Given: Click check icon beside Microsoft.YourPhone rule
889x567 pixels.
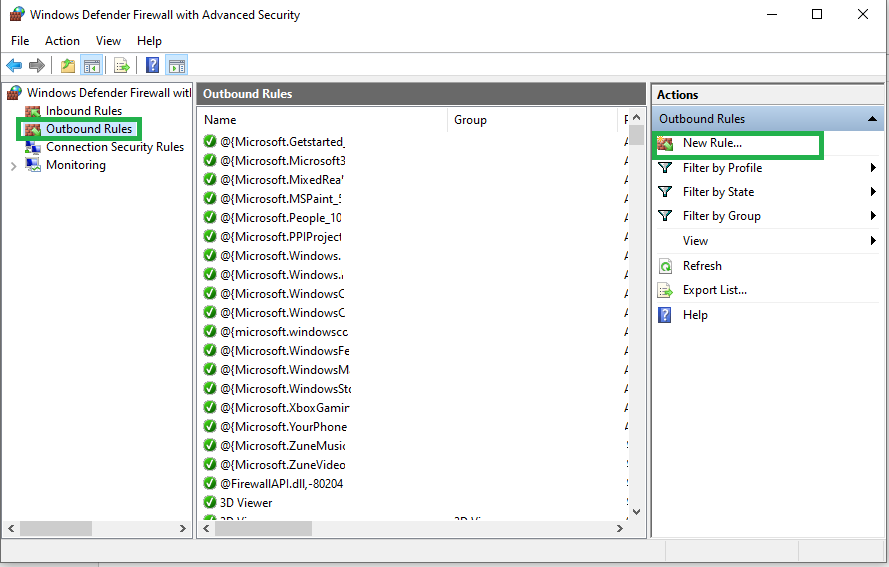Looking at the screenshot, I should click(210, 426).
